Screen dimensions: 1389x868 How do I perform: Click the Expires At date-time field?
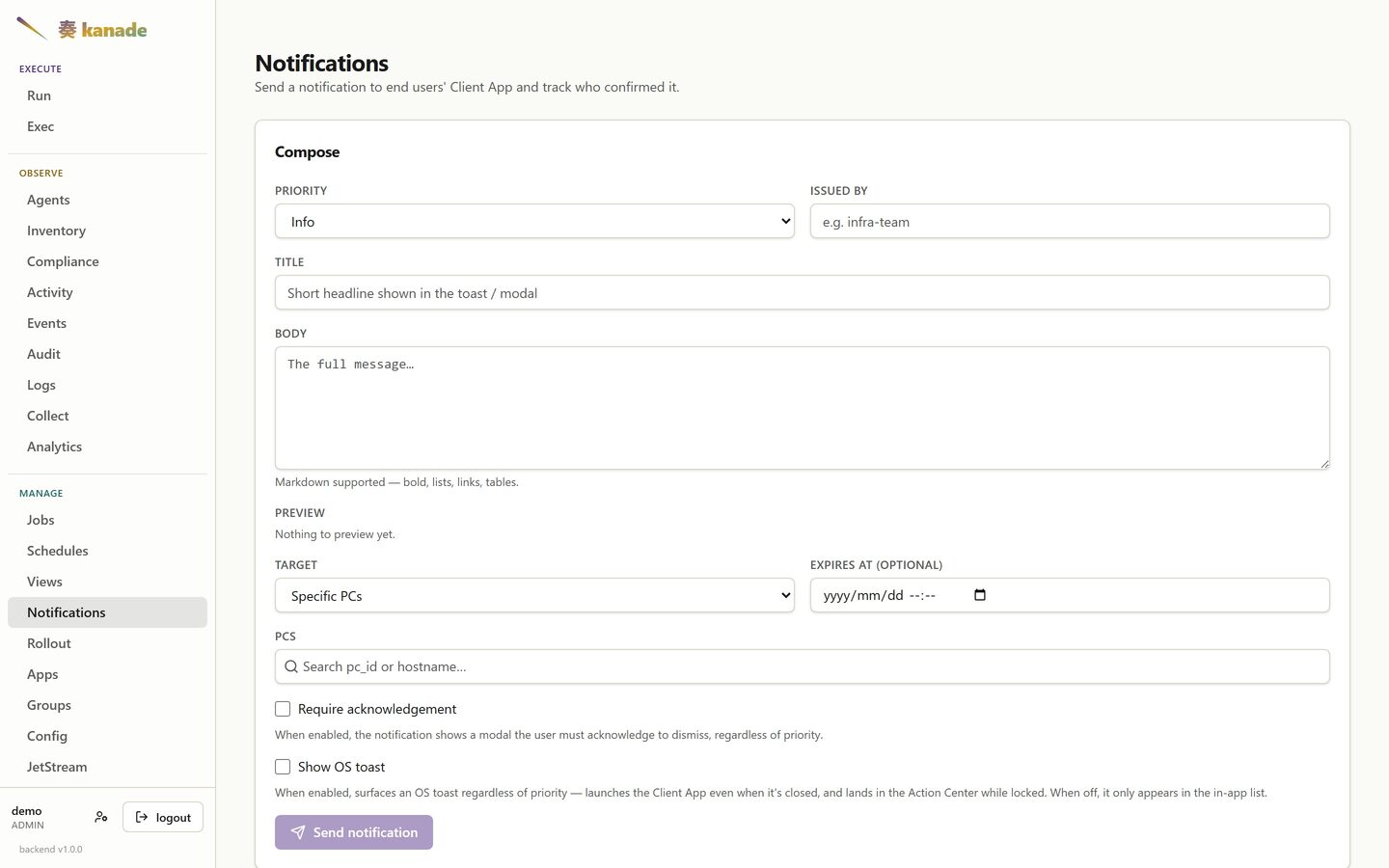[1070, 595]
